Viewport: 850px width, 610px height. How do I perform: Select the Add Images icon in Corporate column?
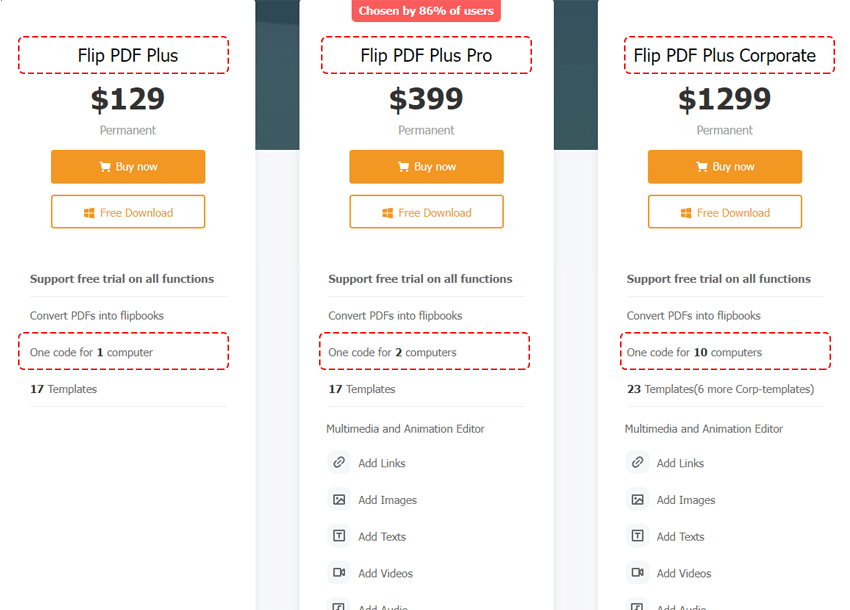[x=637, y=500]
